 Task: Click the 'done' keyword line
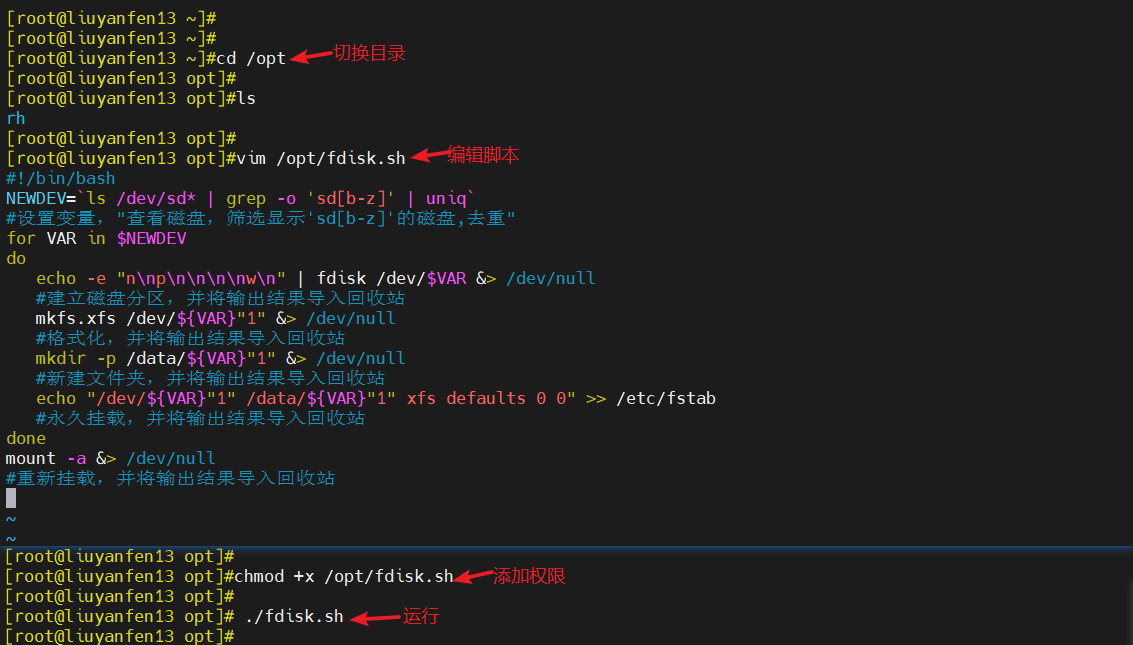tap(26, 438)
